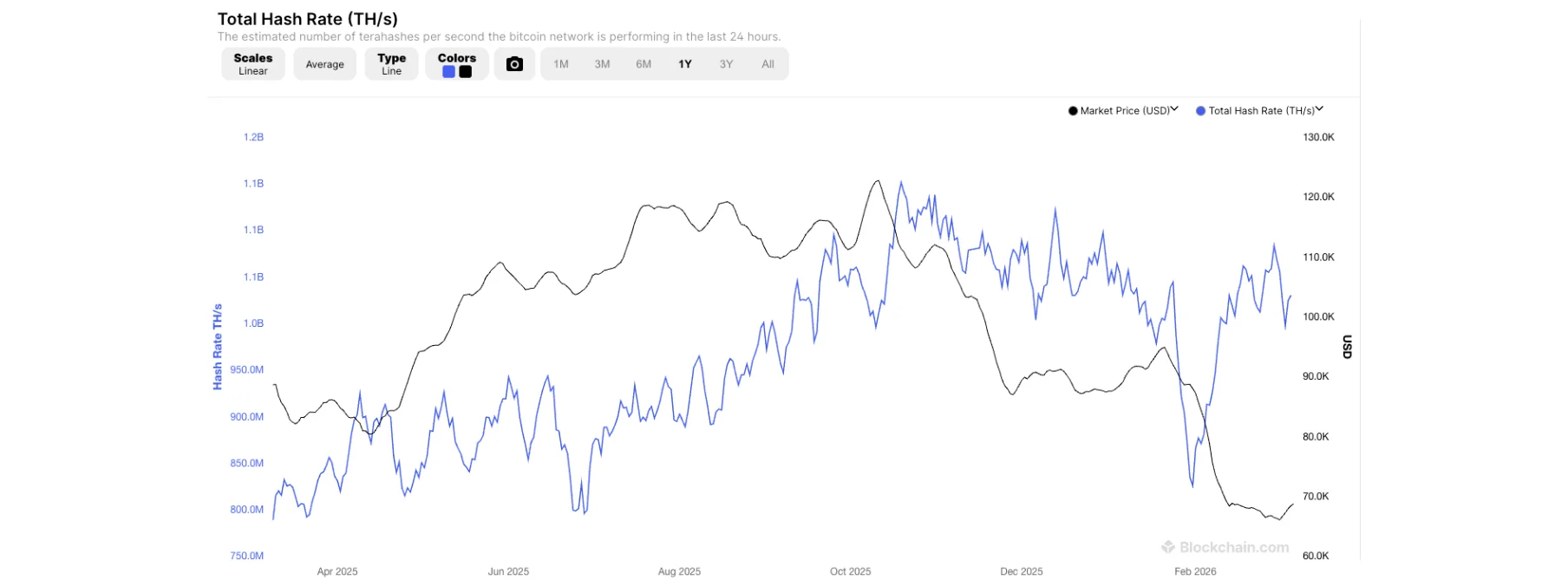
Task: Click the Total Hash Rate (TH/s) title
Action: (308, 19)
